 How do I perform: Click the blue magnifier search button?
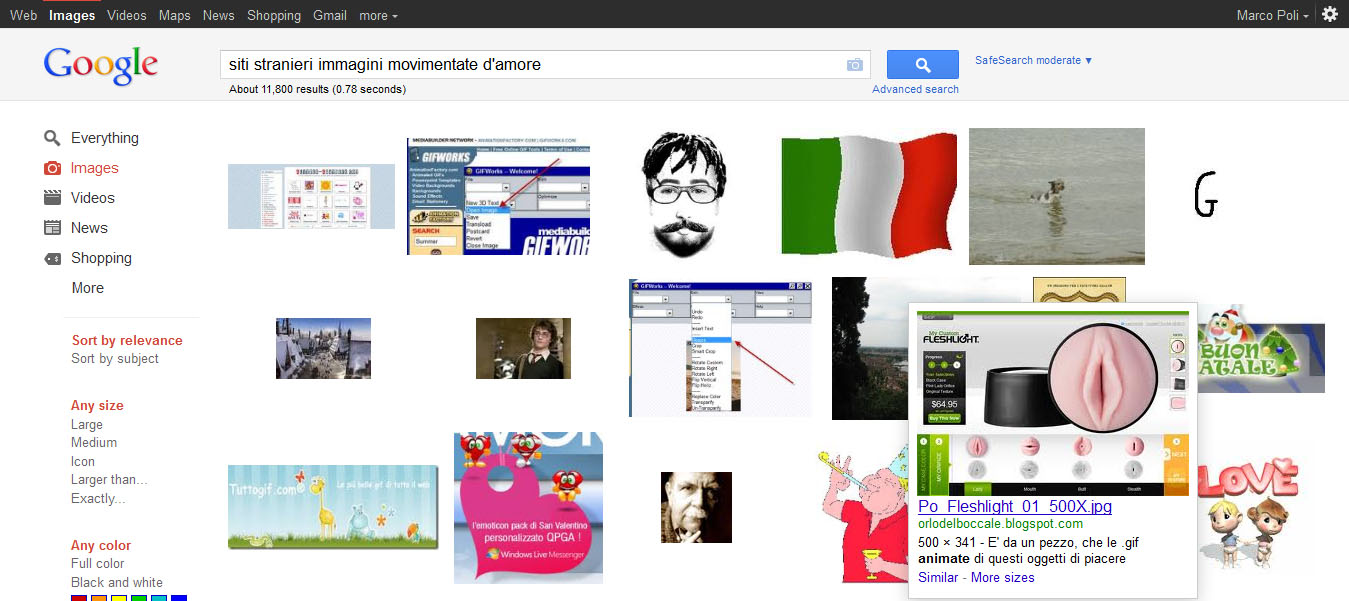click(922, 65)
